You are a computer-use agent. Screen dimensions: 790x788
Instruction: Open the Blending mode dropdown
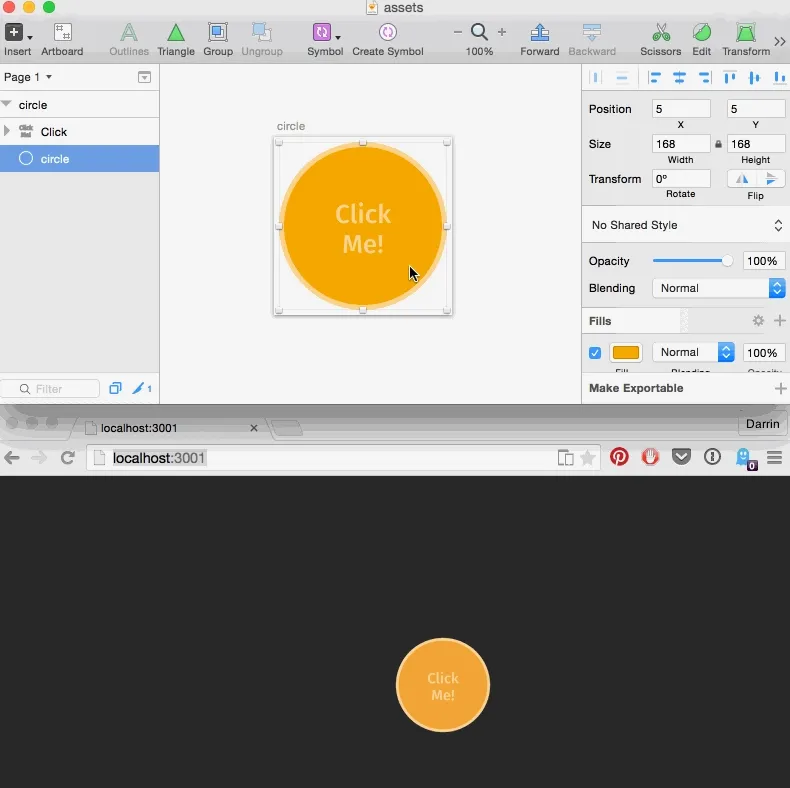click(718, 288)
